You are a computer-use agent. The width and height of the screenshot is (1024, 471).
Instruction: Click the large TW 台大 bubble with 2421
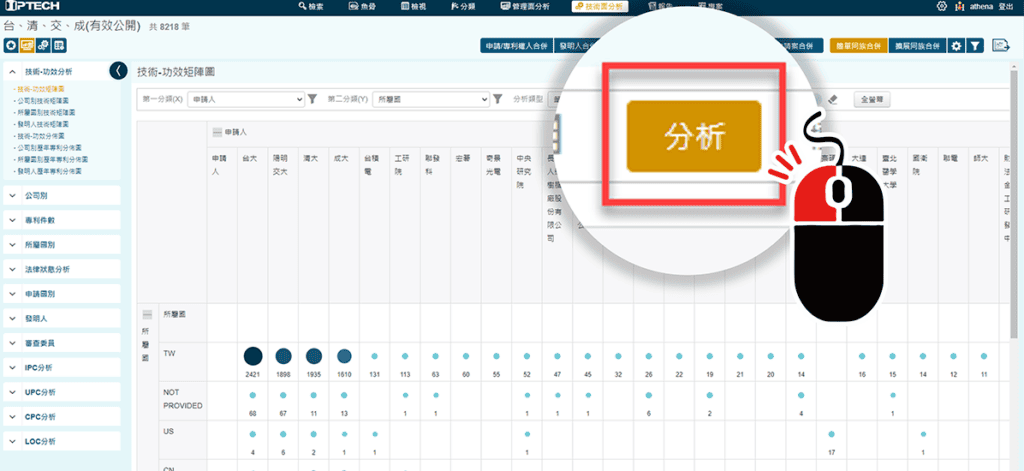coord(252,355)
